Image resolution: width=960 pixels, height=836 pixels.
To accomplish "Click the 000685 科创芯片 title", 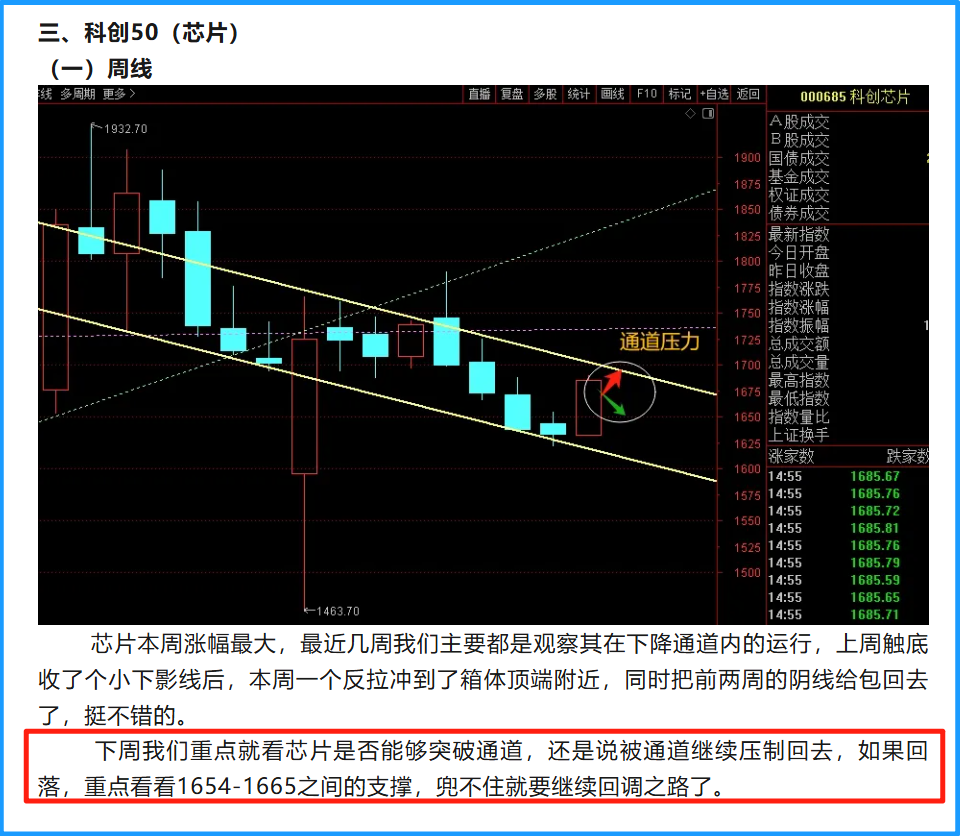I will (x=855, y=97).
